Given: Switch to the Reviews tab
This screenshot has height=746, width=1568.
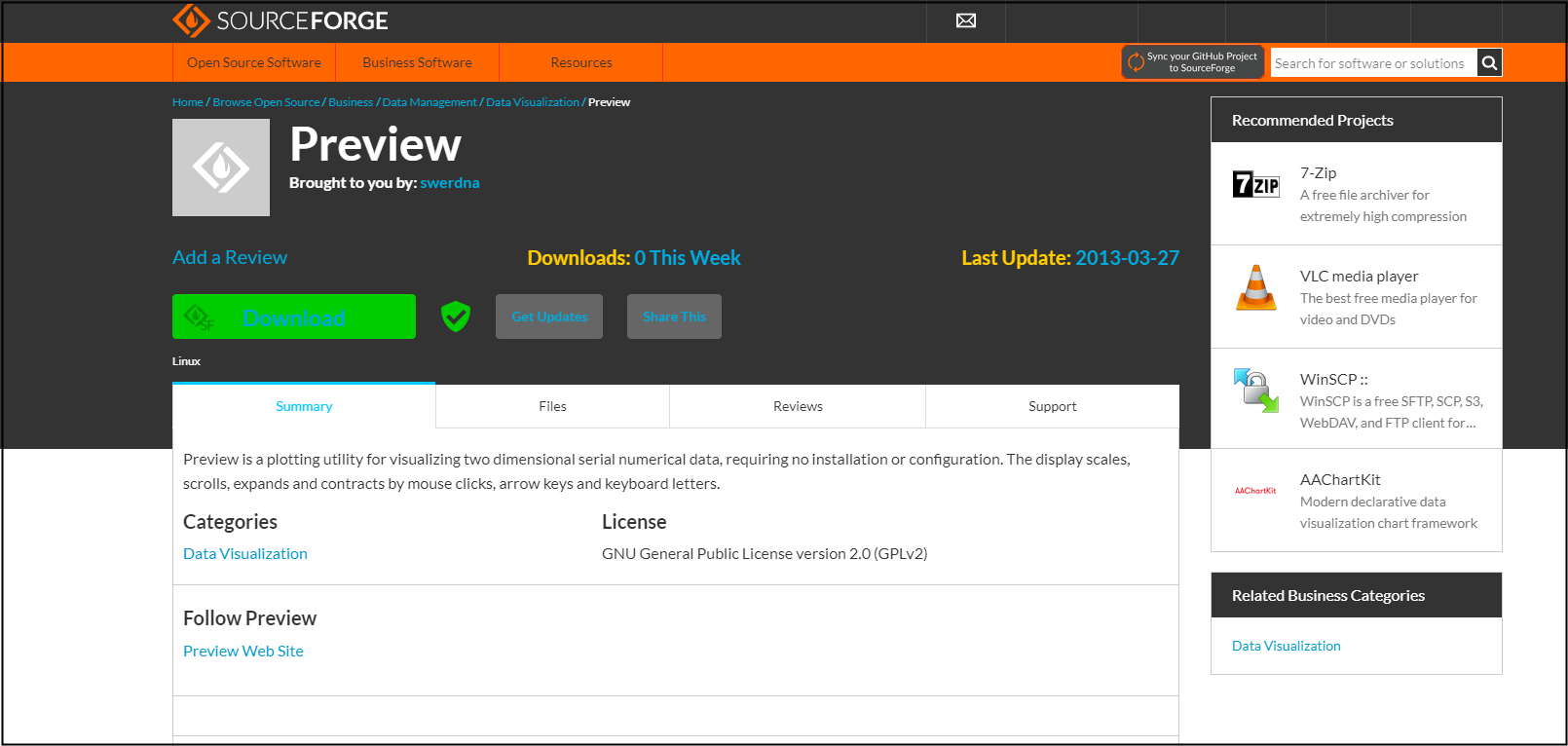Looking at the screenshot, I should pyautogui.click(x=798, y=406).
